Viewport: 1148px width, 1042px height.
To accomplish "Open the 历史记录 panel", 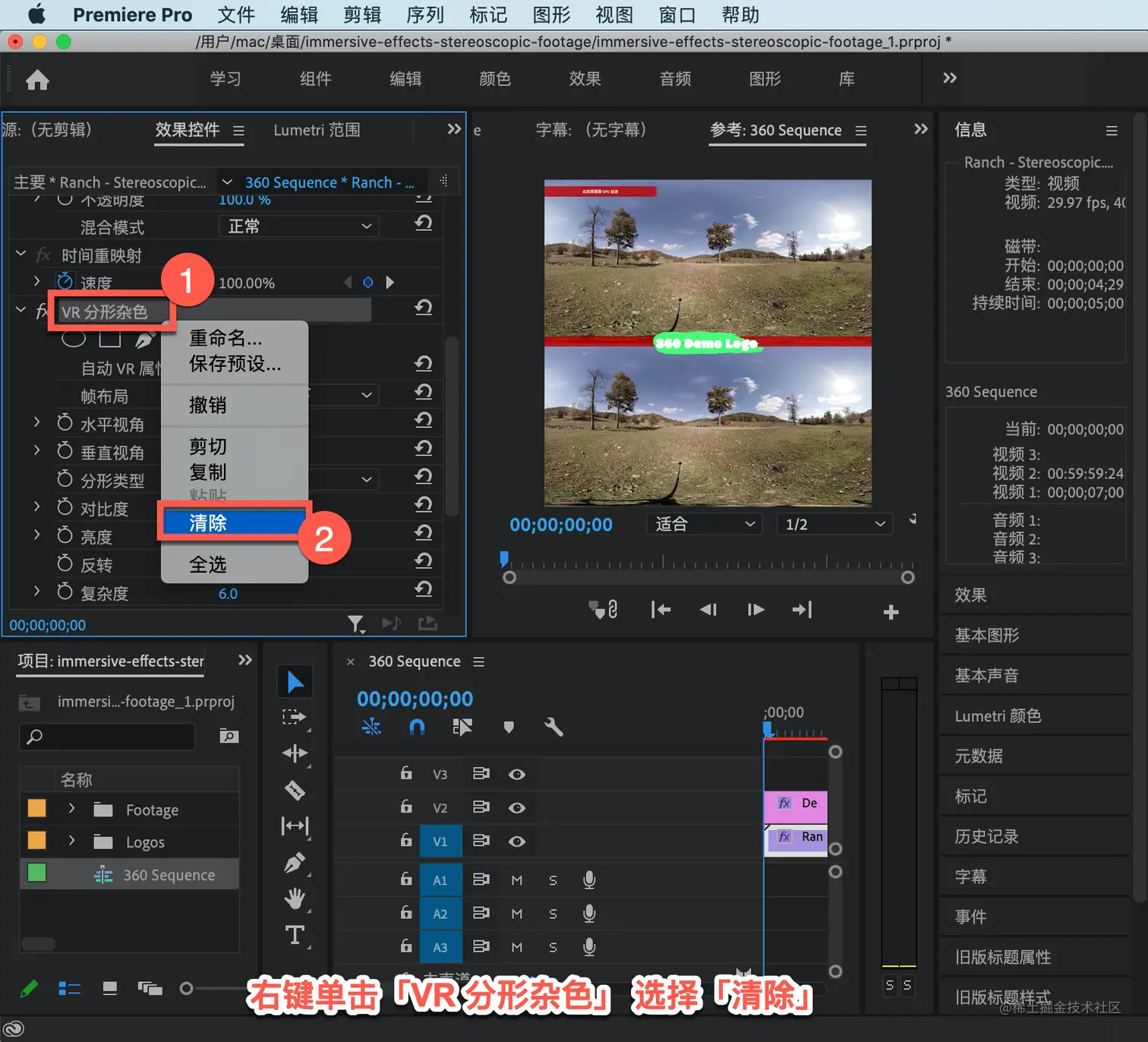I will tap(986, 836).
